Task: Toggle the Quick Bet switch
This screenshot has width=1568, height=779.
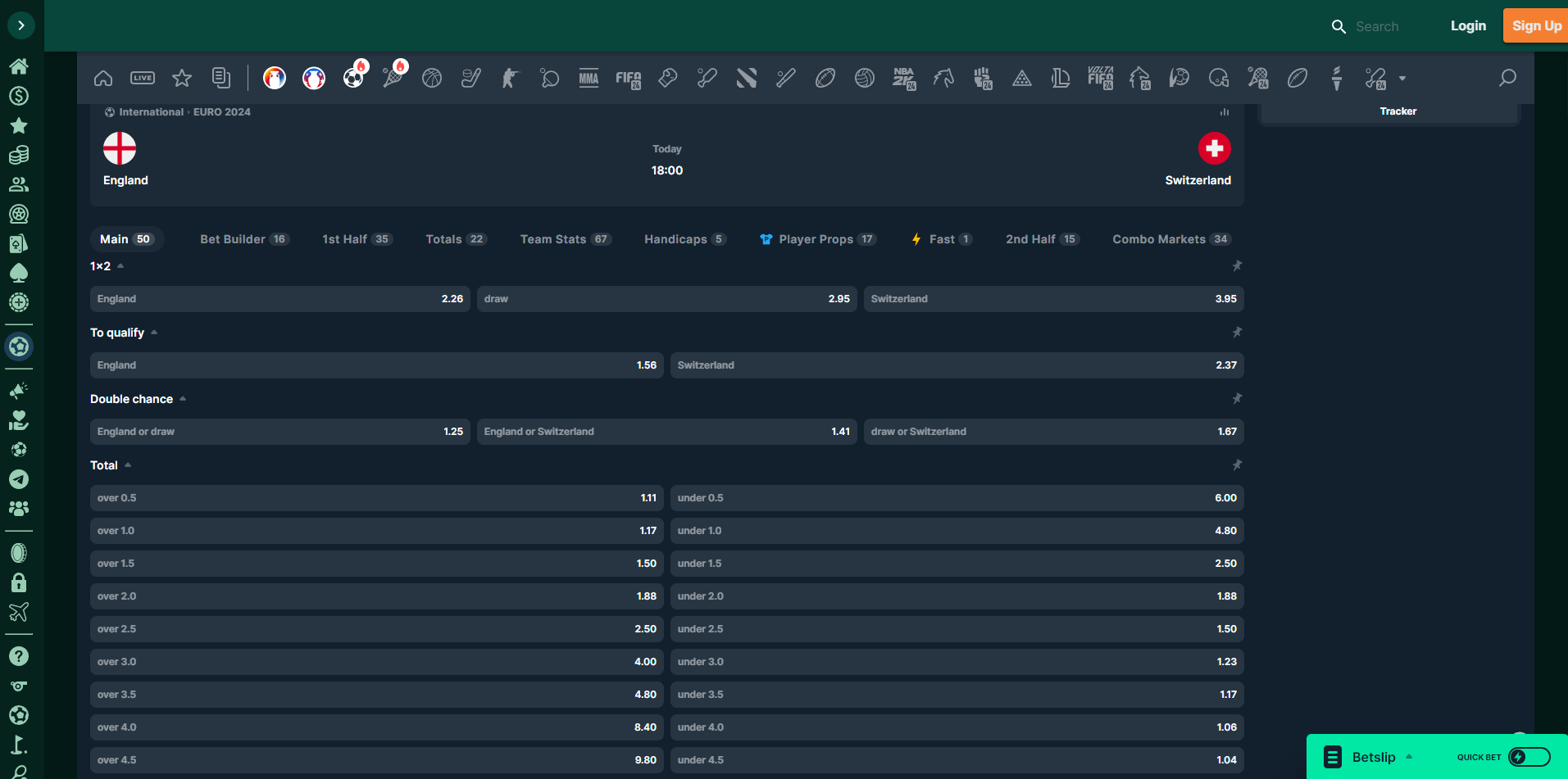Action: click(x=1529, y=757)
